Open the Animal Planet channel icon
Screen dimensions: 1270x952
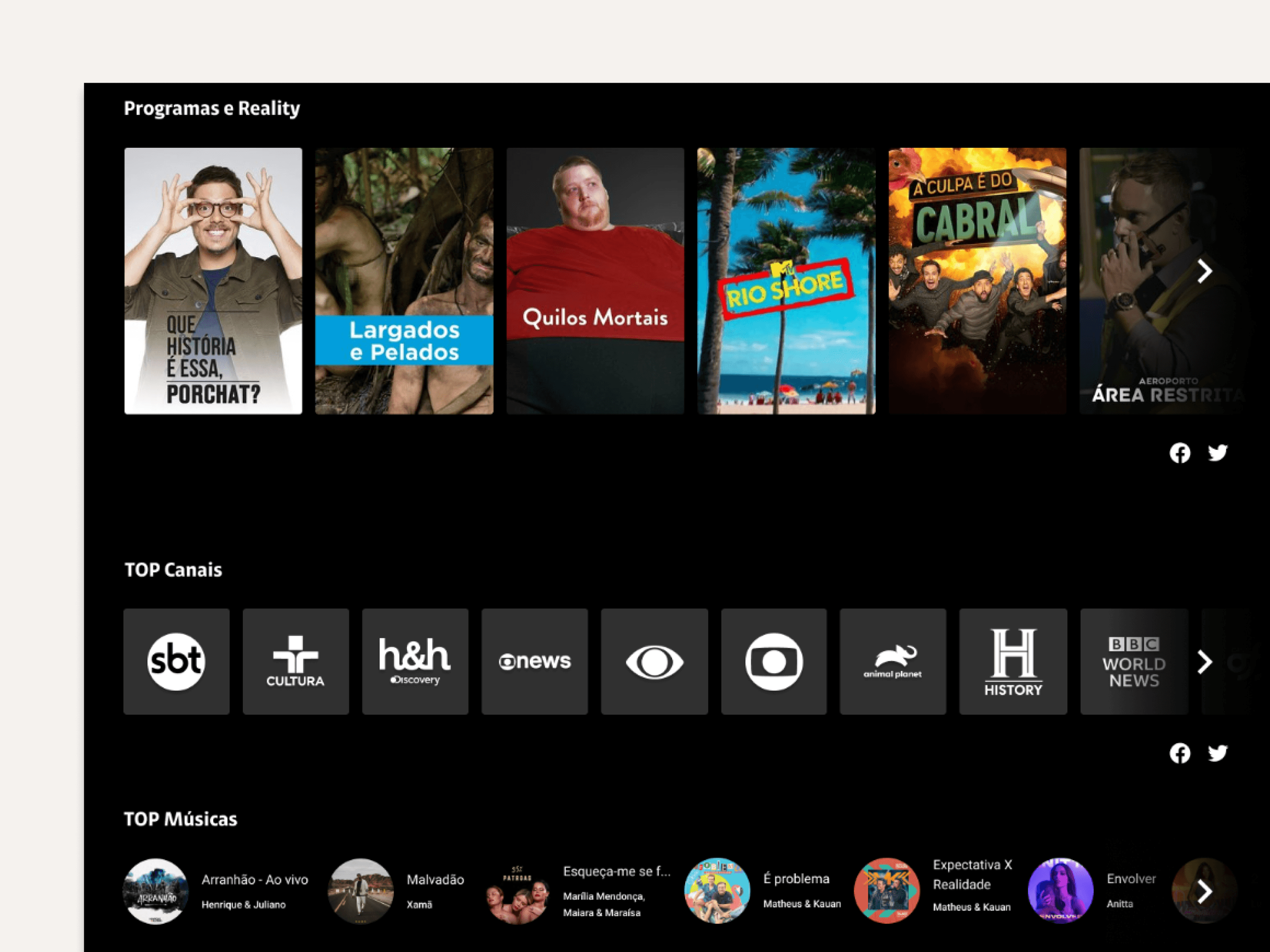tap(892, 661)
